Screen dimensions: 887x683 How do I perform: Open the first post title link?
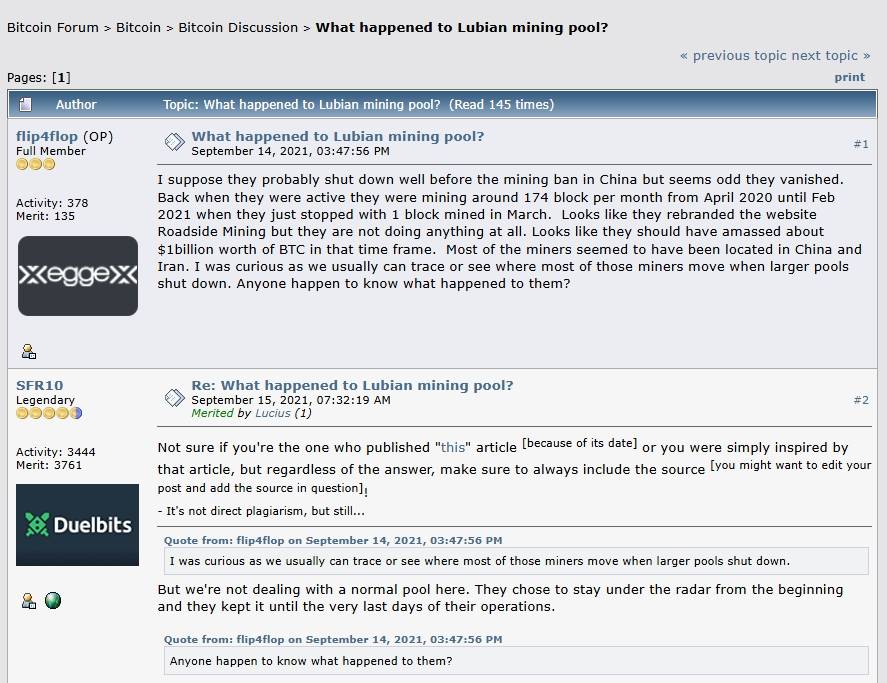tap(338, 136)
